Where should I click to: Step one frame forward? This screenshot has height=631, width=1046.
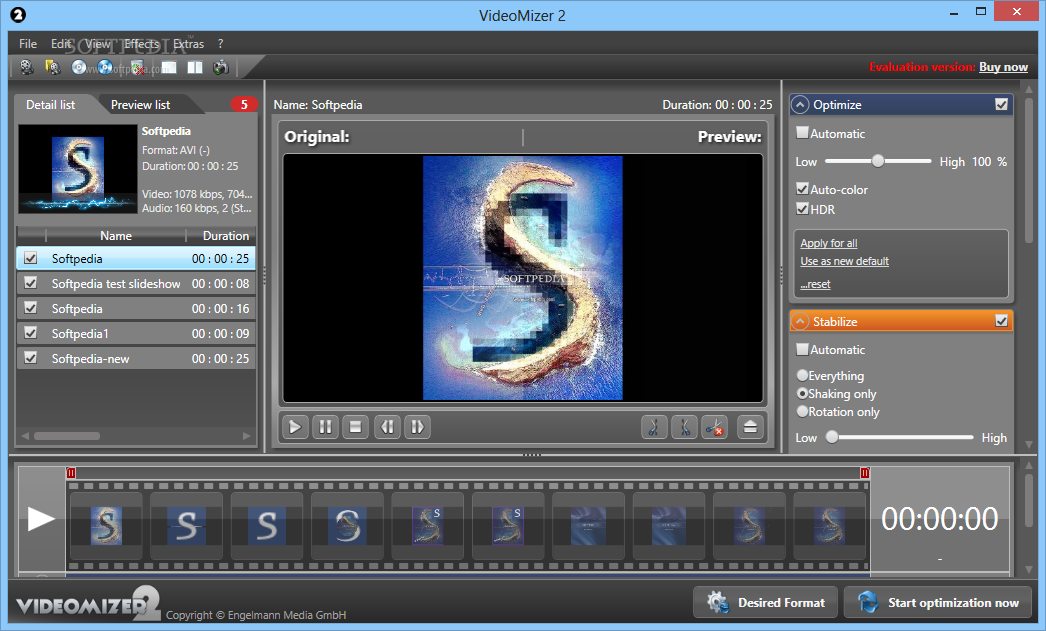pyautogui.click(x=418, y=427)
